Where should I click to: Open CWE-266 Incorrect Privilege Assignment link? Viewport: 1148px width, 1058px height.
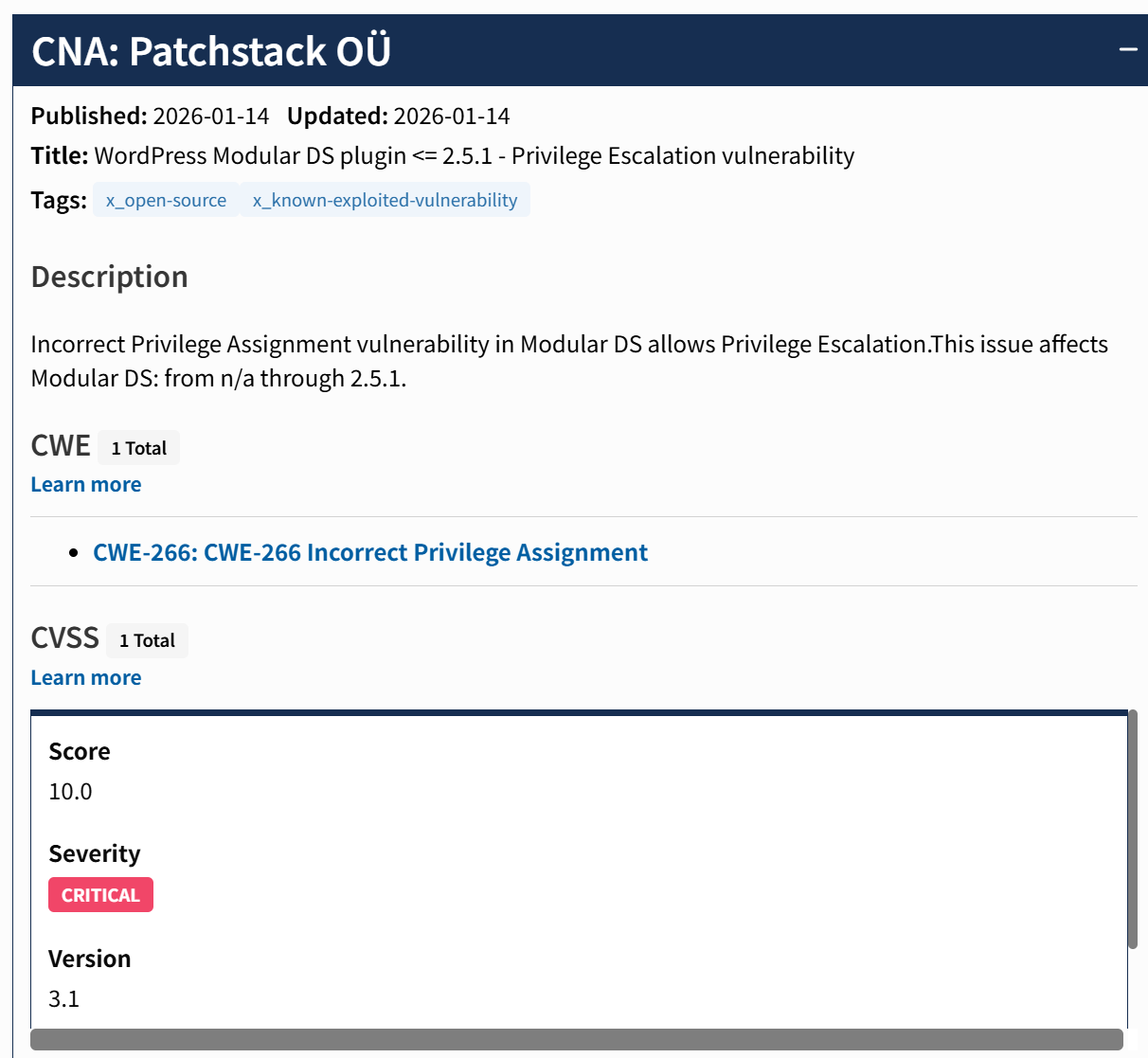(370, 552)
